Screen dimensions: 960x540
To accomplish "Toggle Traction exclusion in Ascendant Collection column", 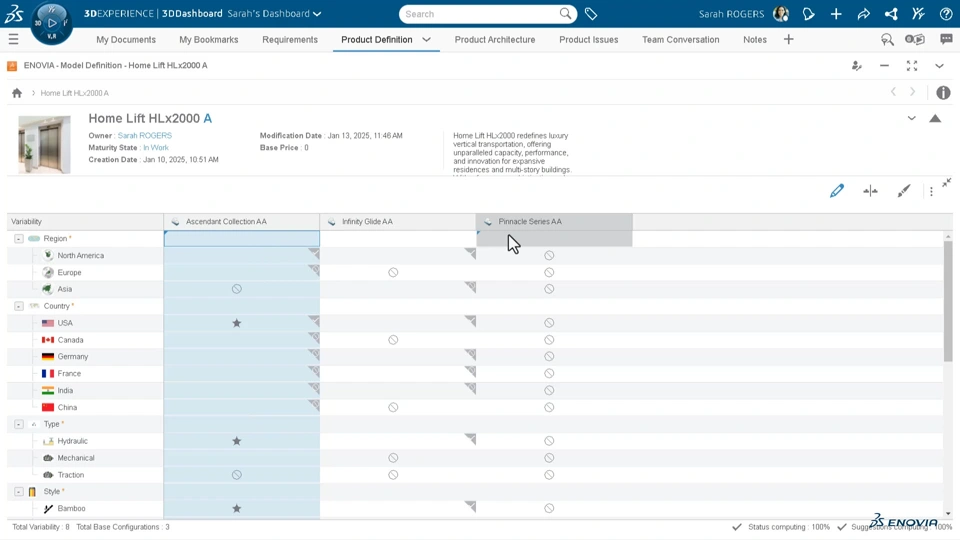I will [x=237, y=474].
